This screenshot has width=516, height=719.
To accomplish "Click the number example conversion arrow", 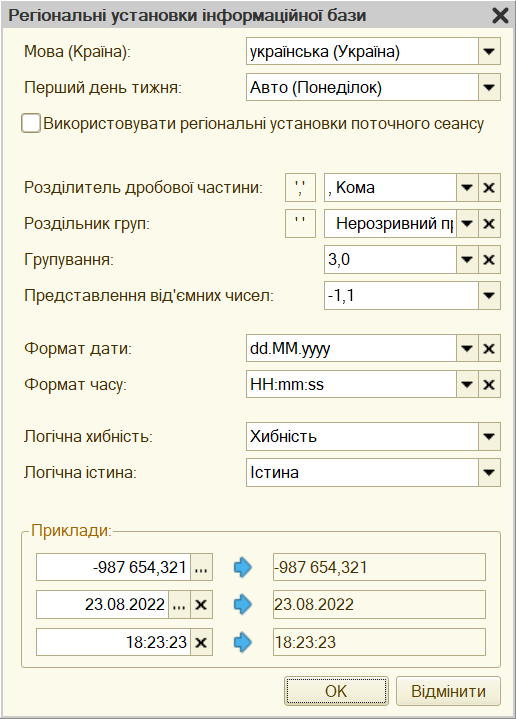I will (x=243, y=567).
